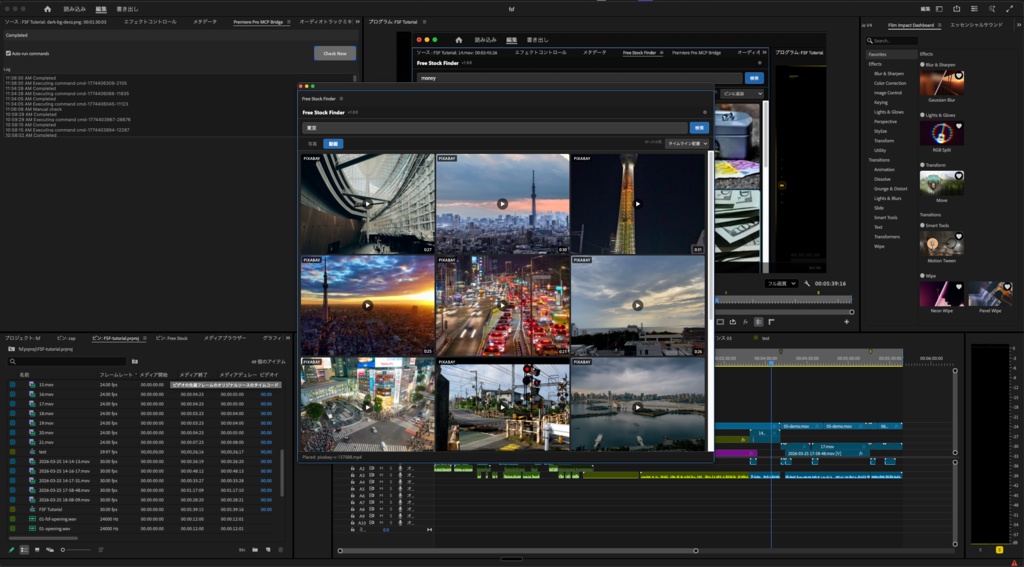Toggle sync lock on track A6
Screen dimensions: 1024x567
click(372, 496)
